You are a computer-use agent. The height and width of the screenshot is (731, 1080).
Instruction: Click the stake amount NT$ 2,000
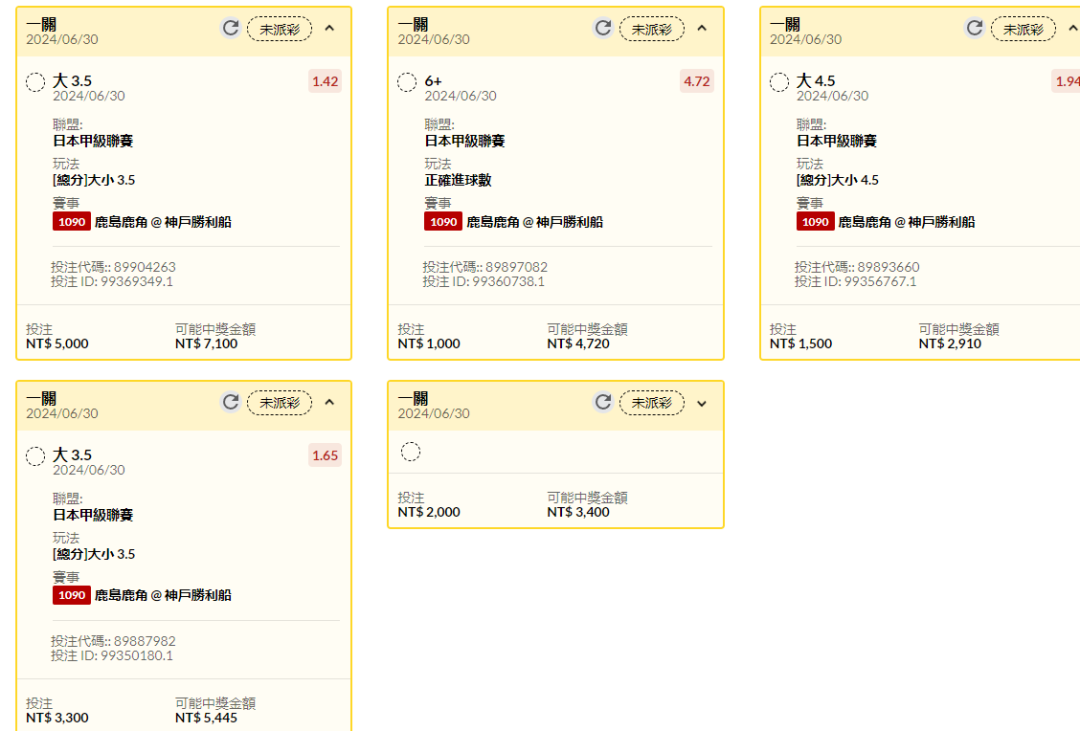[428, 512]
